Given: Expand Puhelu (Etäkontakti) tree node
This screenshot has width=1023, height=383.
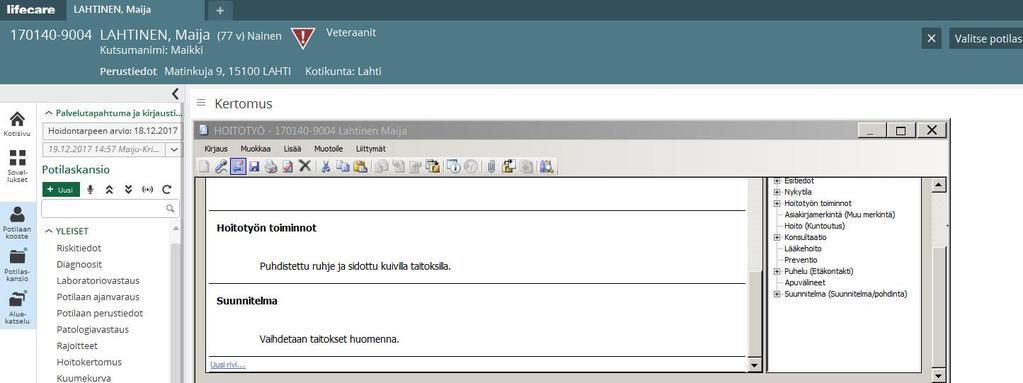Looking at the screenshot, I should [x=777, y=271].
